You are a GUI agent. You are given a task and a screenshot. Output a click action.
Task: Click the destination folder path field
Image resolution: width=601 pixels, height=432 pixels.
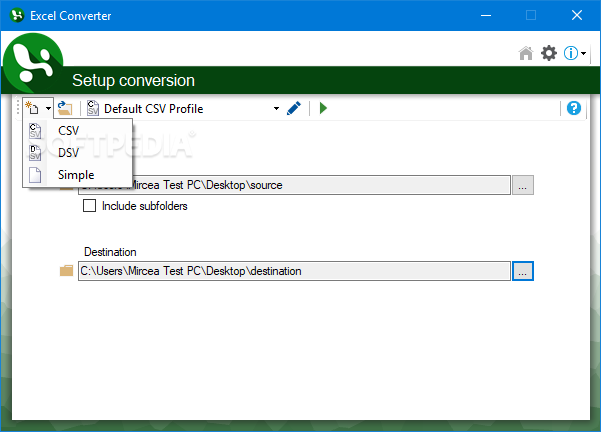(294, 271)
